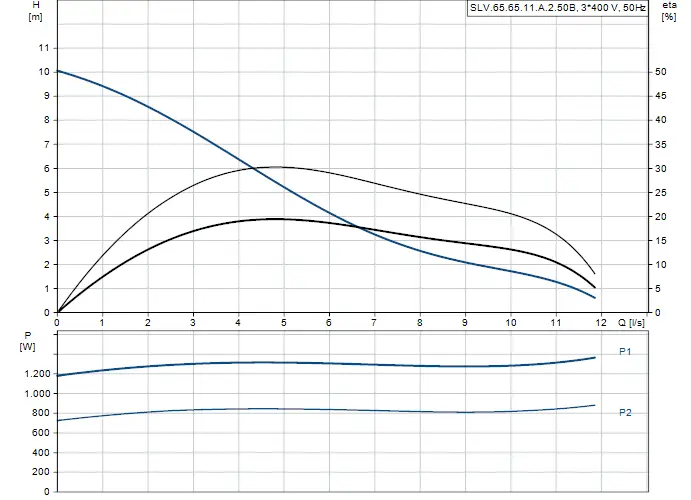Click the 20 tick on the eta axis
Screen dimensions: 691x500
pyautogui.click(x=661, y=217)
